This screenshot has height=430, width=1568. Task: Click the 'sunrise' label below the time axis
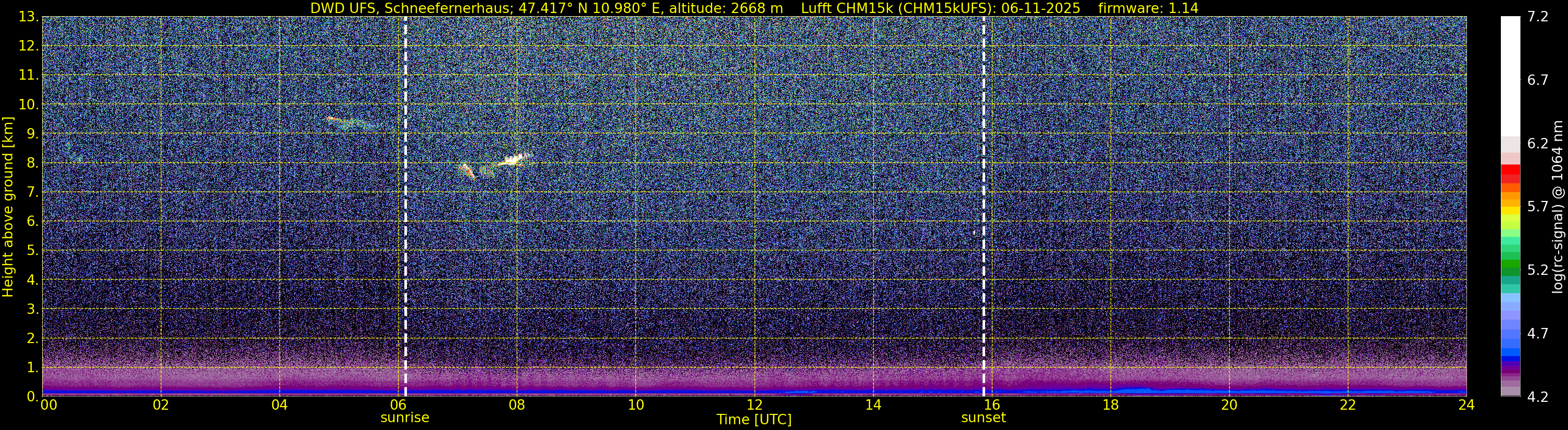click(405, 418)
